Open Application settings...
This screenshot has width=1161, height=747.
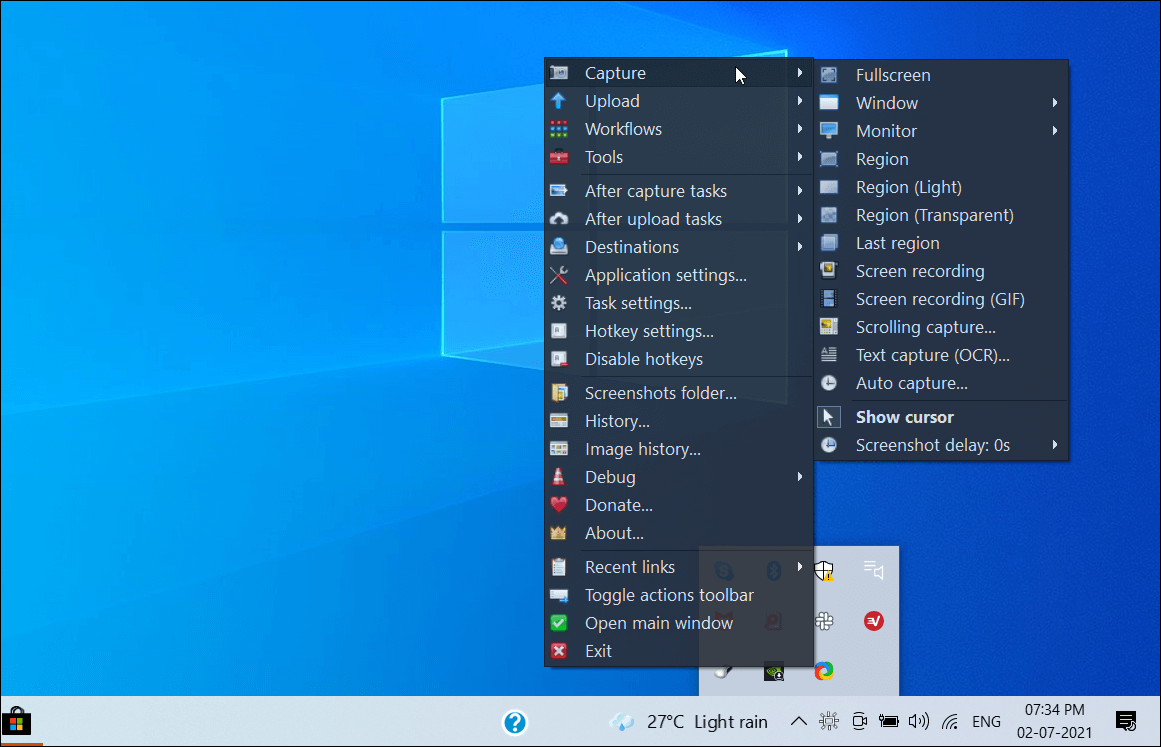coord(665,275)
